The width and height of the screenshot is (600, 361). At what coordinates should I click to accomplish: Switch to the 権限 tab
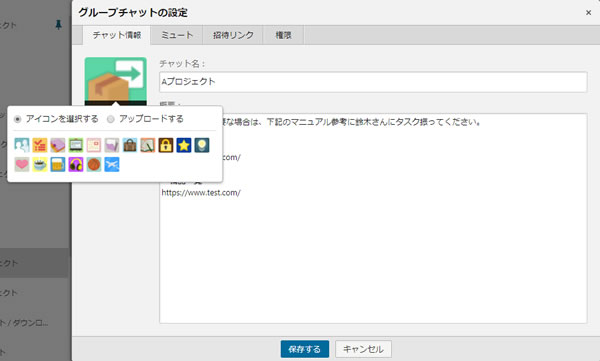click(284, 35)
